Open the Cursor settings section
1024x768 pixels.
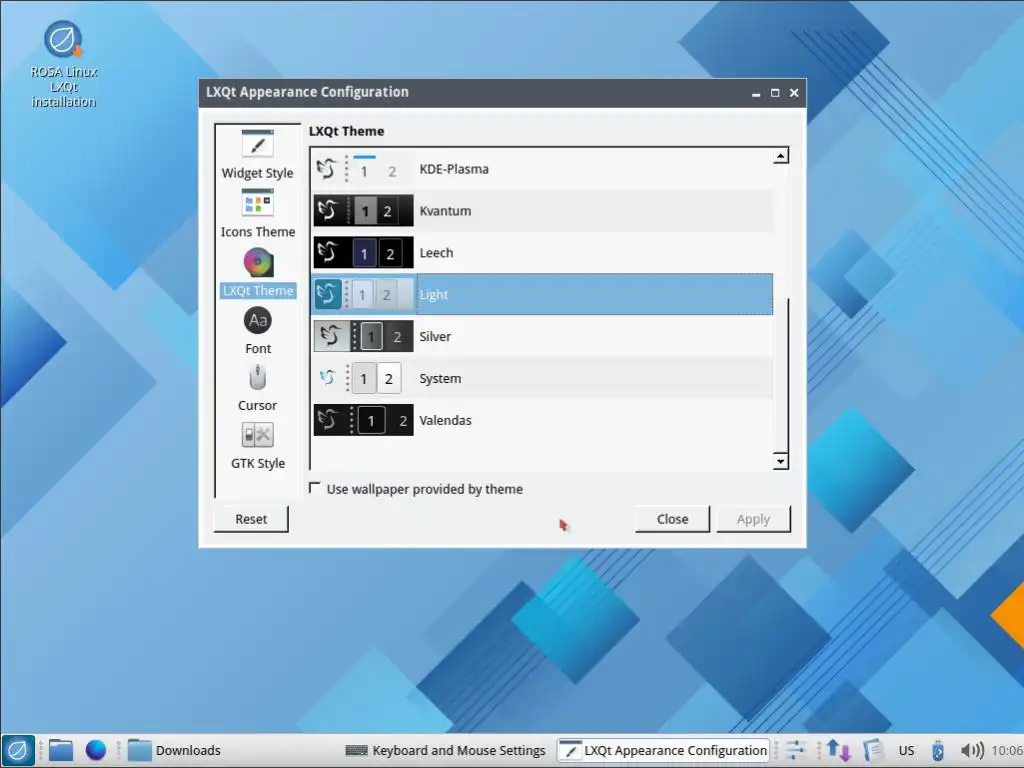pyautogui.click(x=257, y=389)
